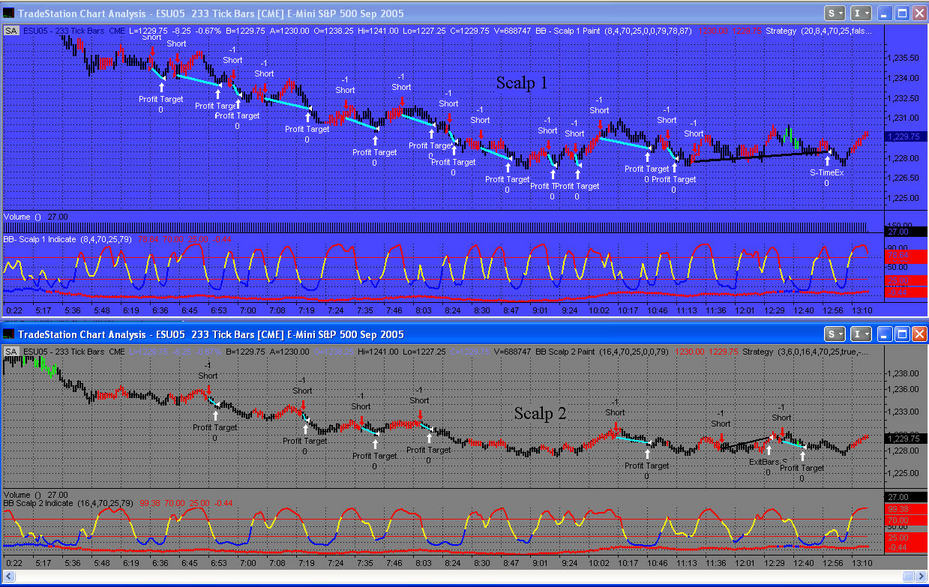Image resolution: width=929 pixels, height=587 pixels.
Task: Click 'BB - Scalp 1 Paint' in top status line
Action: pyautogui.click(x=567, y=31)
